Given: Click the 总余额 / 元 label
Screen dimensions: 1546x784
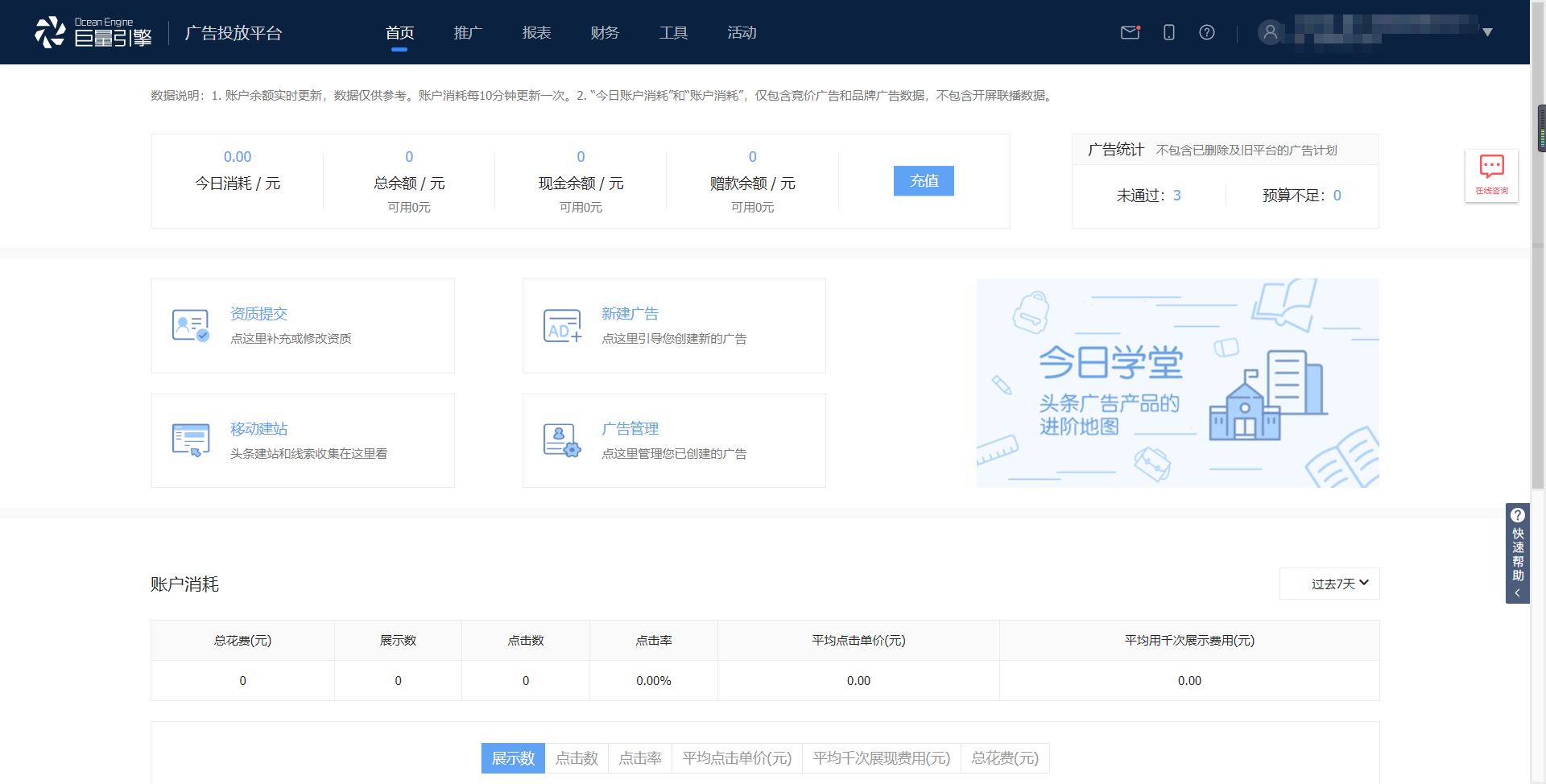Looking at the screenshot, I should pyautogui.click(x=409, y=184).
